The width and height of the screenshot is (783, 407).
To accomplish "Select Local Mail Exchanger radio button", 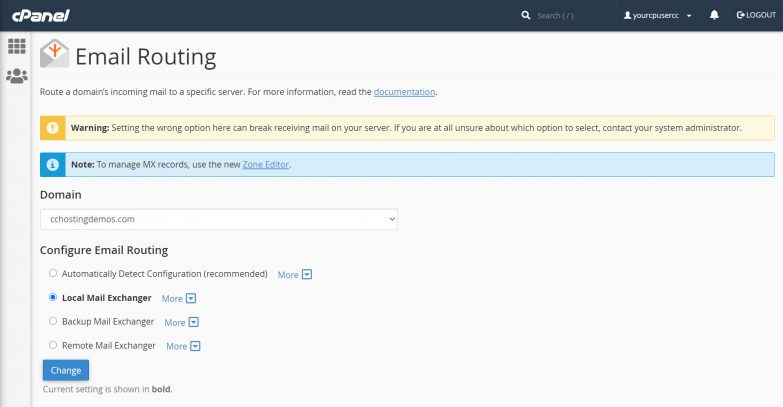I will click(x=53, y=298).
